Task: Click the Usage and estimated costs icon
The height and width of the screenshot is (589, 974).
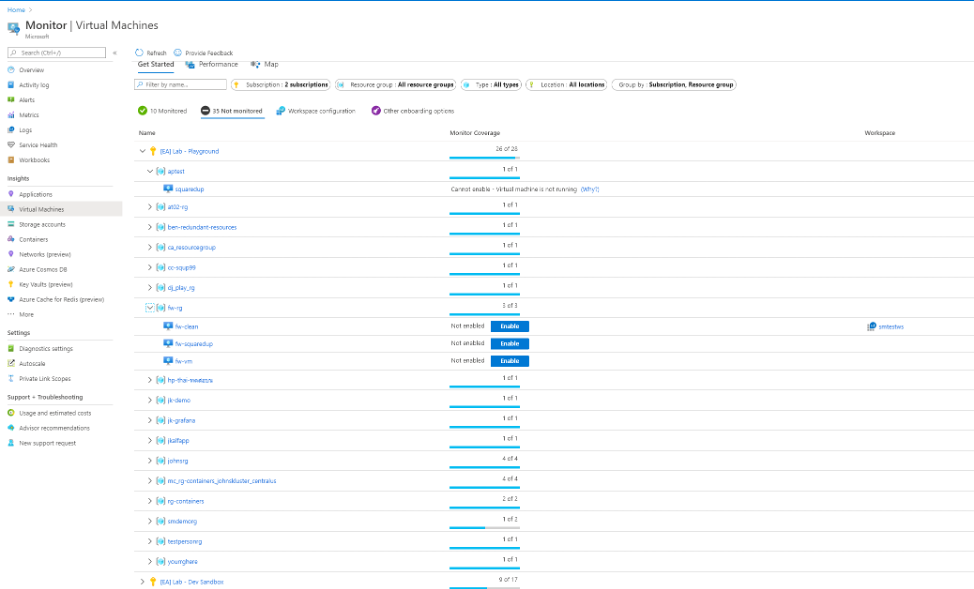Action: tap(11, 413)
